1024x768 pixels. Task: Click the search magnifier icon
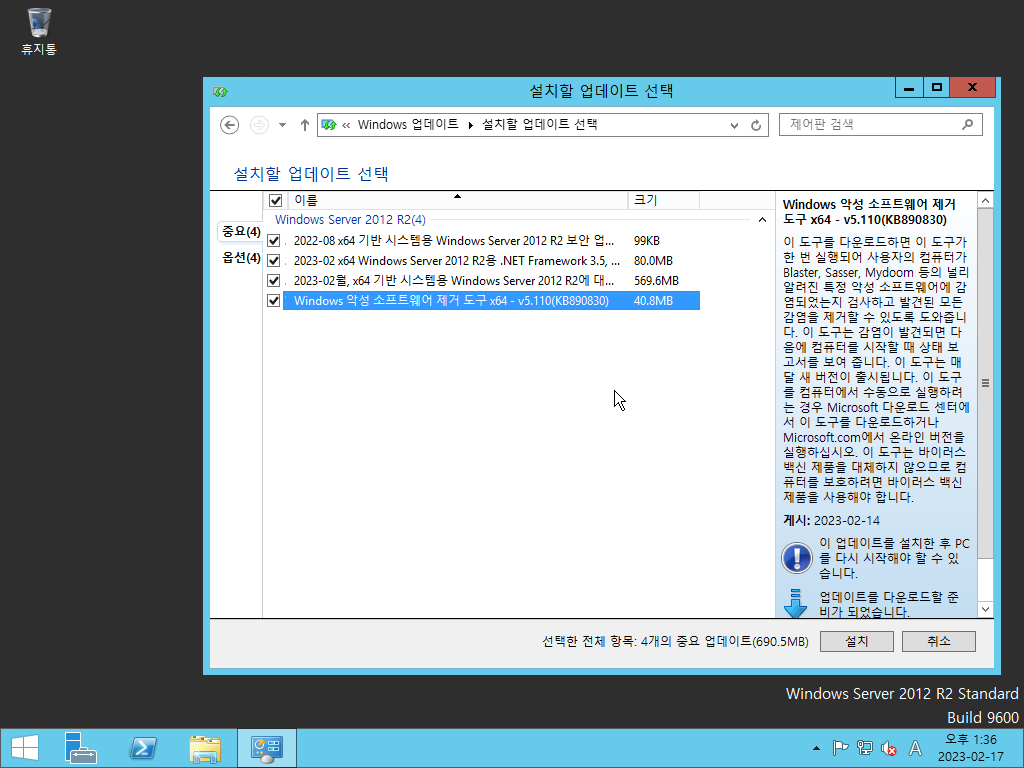pyautogui.click(x=968, y=124)
